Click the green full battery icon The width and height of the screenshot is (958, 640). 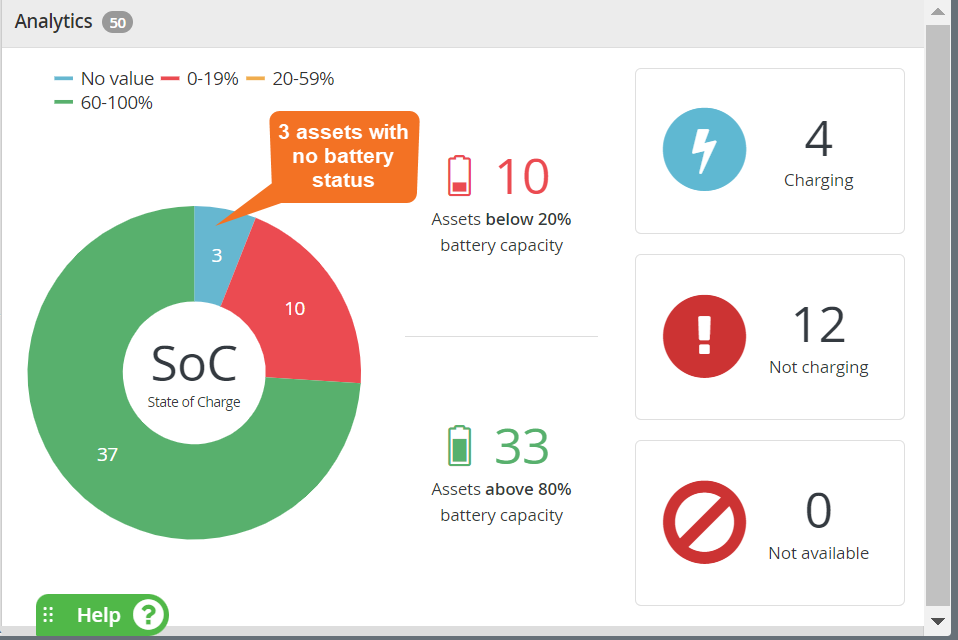pos(459,446)
